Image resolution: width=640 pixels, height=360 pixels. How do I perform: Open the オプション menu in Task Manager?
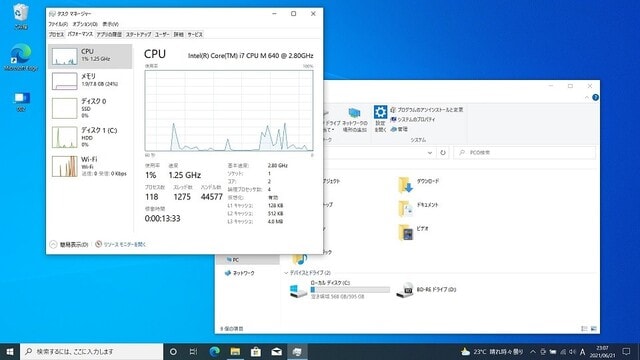tap(85, 24)
